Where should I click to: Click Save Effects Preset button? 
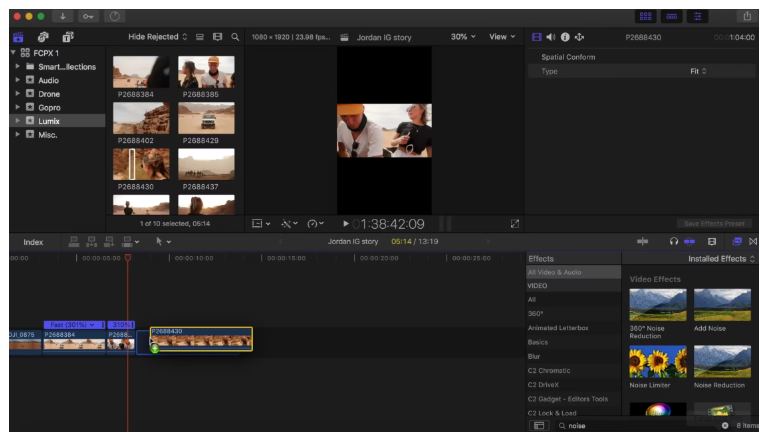click(x=714, y=224)
